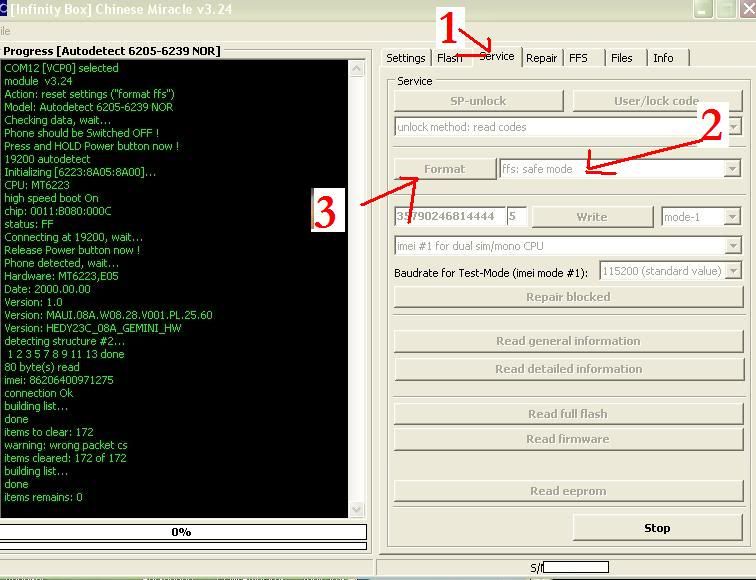Expand the Baudrate 115200 dropdown
The image size is (756, 580).
point(733,271)
